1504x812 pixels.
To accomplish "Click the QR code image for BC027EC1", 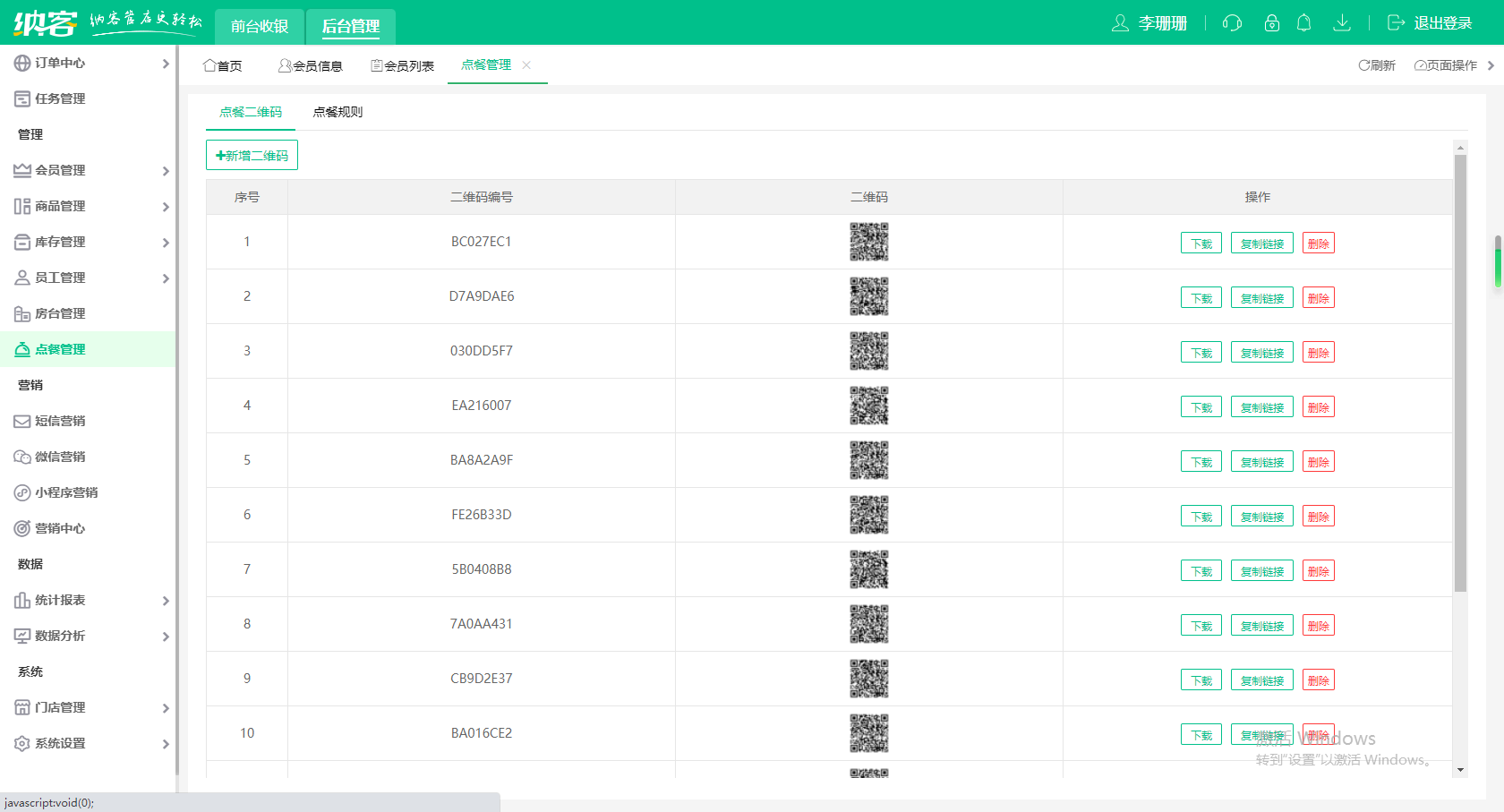I will [x=868, y=242].
